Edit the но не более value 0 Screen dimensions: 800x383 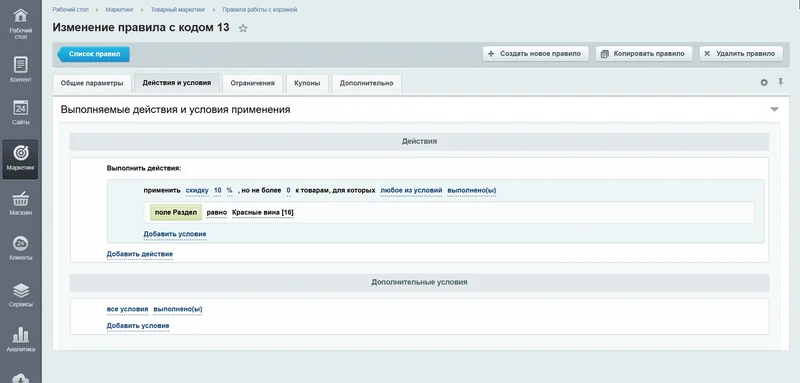[x=288, y=191]
